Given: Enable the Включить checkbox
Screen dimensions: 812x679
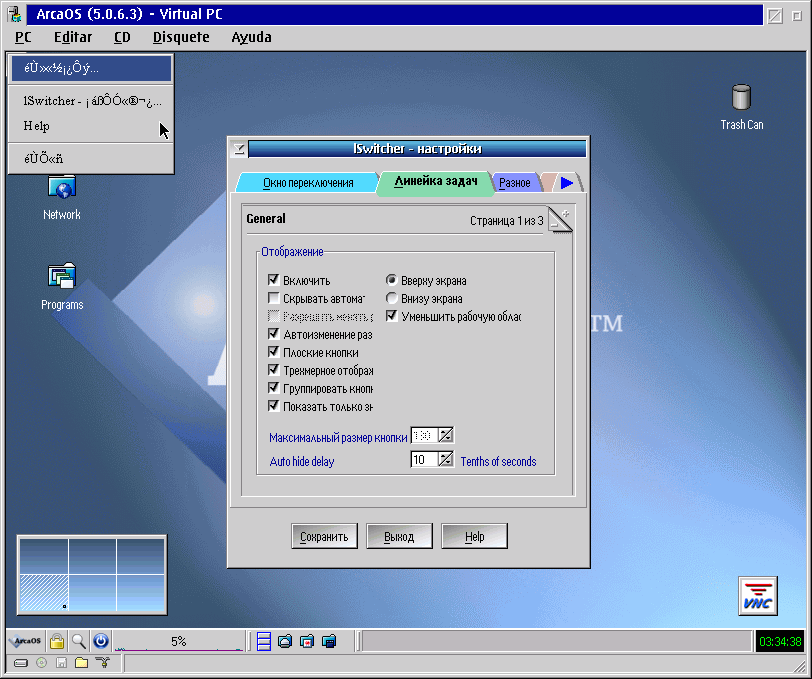Looking at the screenshot, I should [x=273, y=280].
